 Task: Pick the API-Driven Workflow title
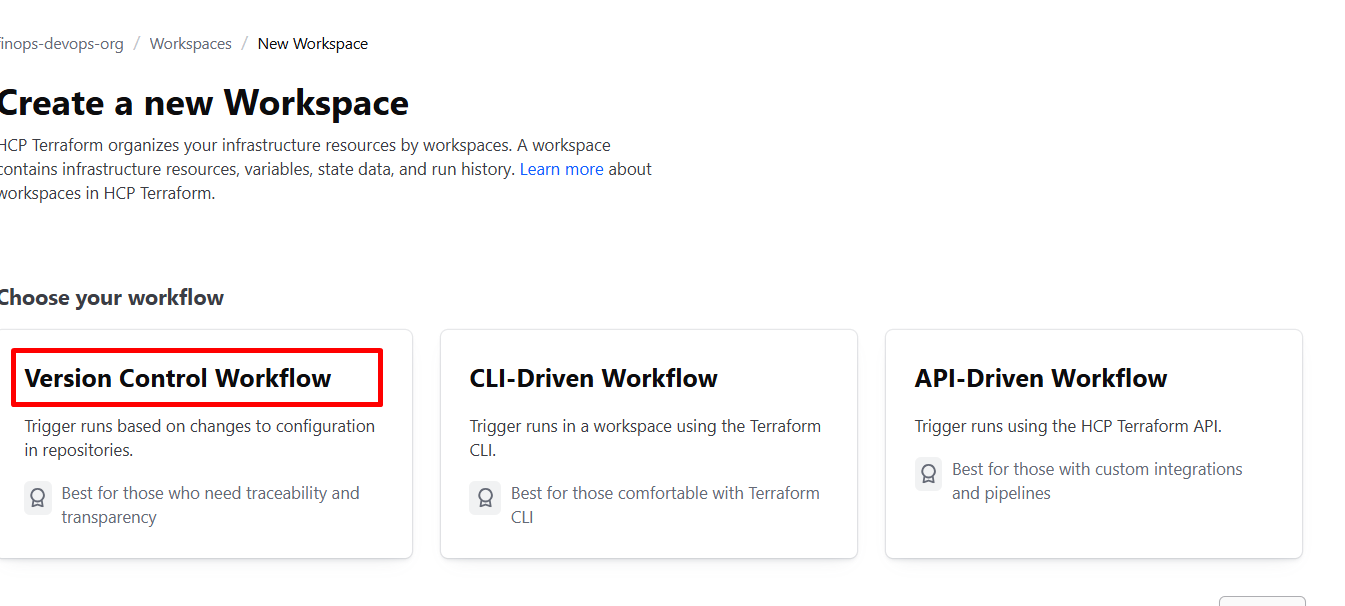[1040, 378]
